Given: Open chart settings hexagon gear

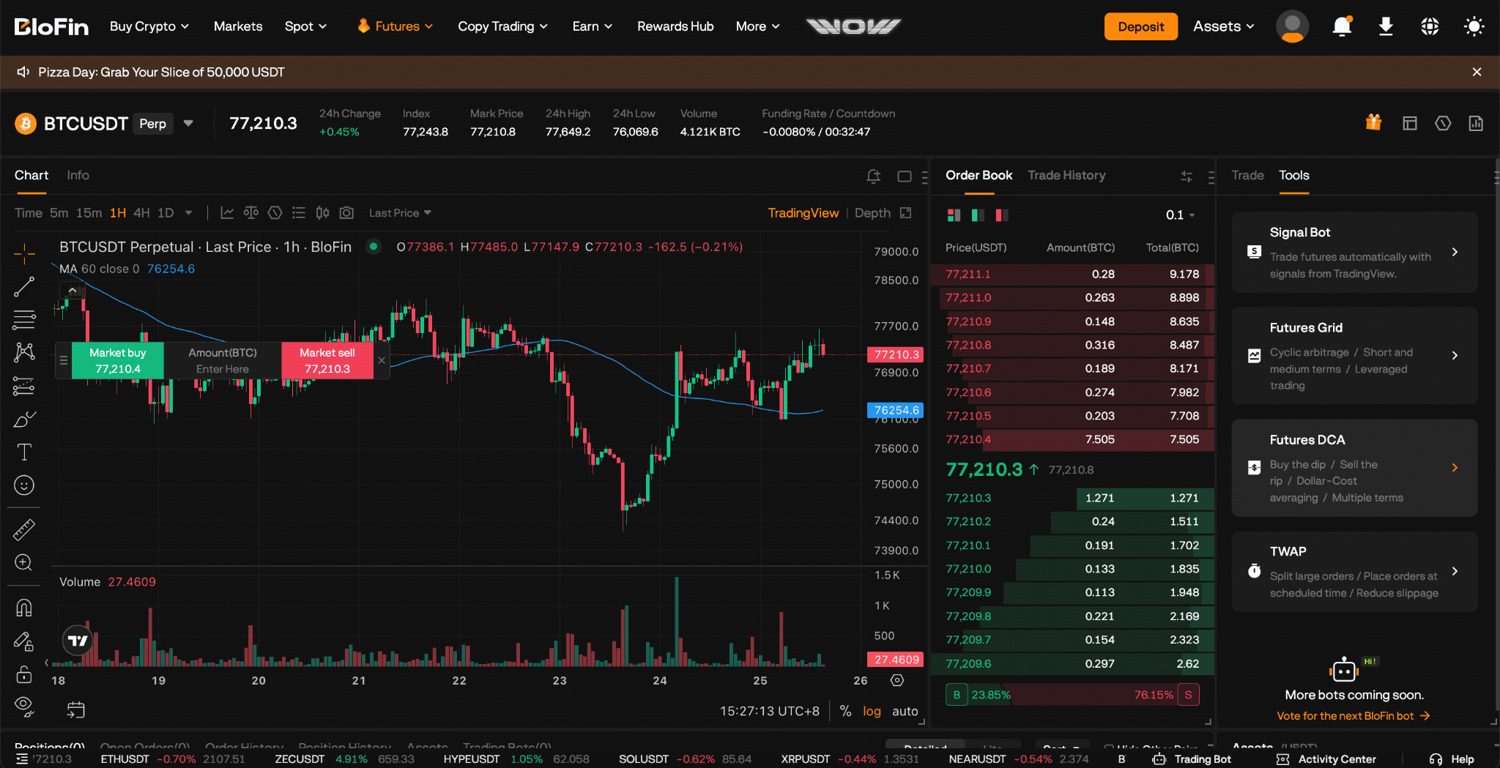Looking at the screenshot, I should [x=897, y=680].
